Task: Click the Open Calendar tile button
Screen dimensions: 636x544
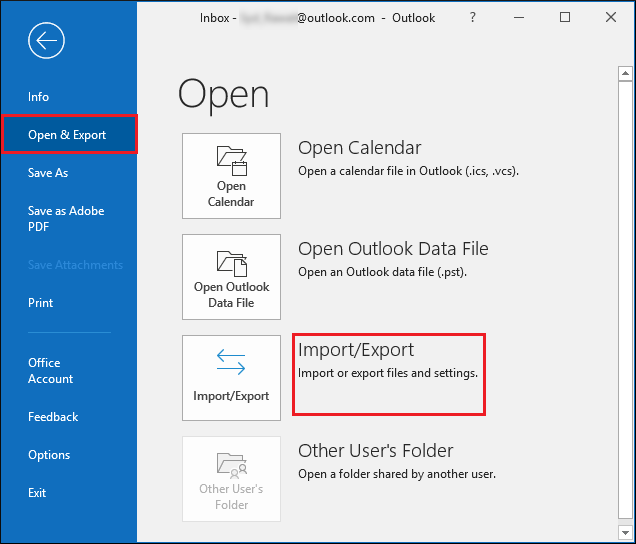Action: (x=231, y=176)
